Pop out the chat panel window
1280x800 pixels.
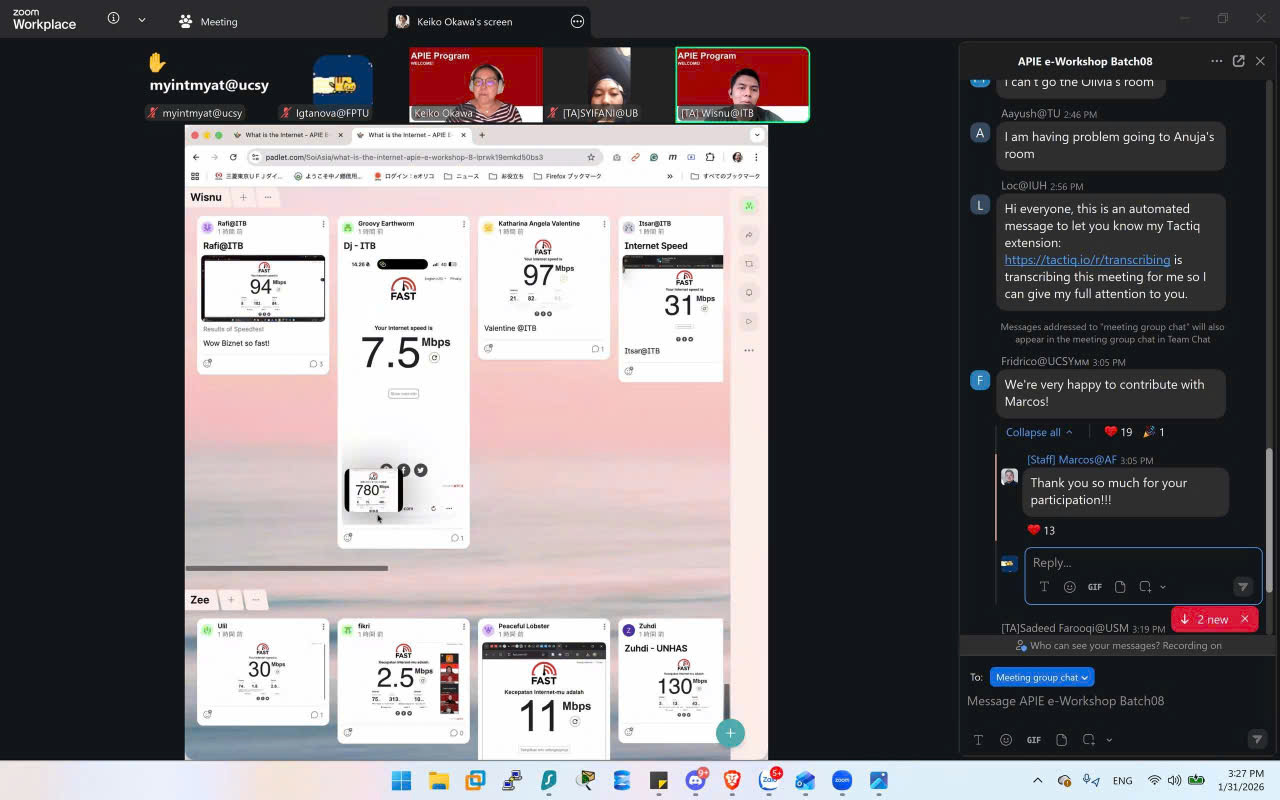[1238, 61]
